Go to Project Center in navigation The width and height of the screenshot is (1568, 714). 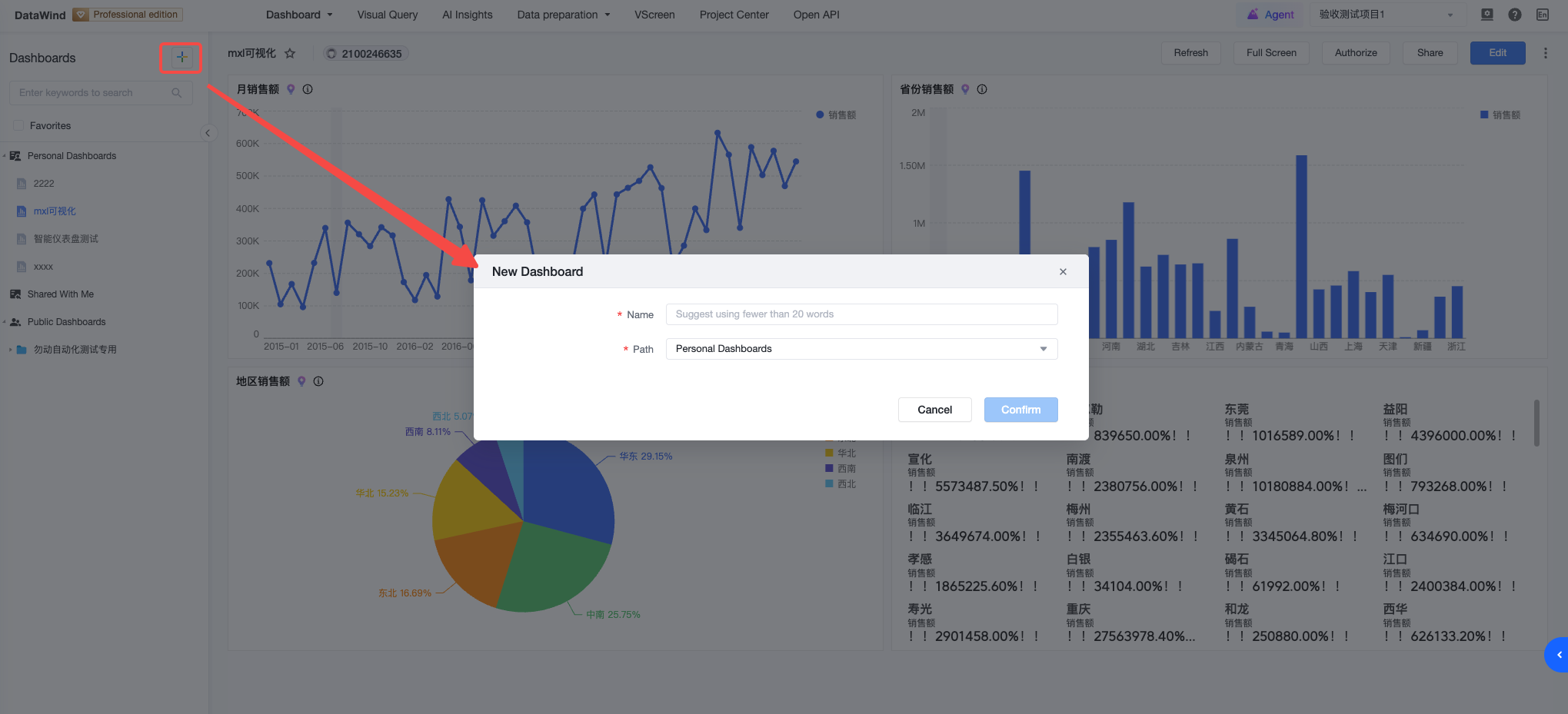pyautogui.click(x=734, y=15)
